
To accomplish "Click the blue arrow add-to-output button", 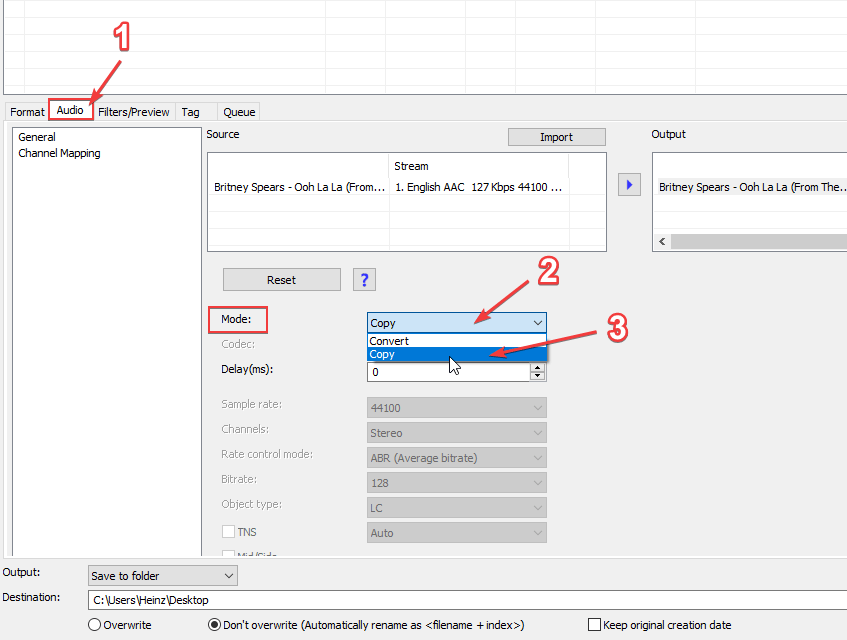I will tap(629, 185).
